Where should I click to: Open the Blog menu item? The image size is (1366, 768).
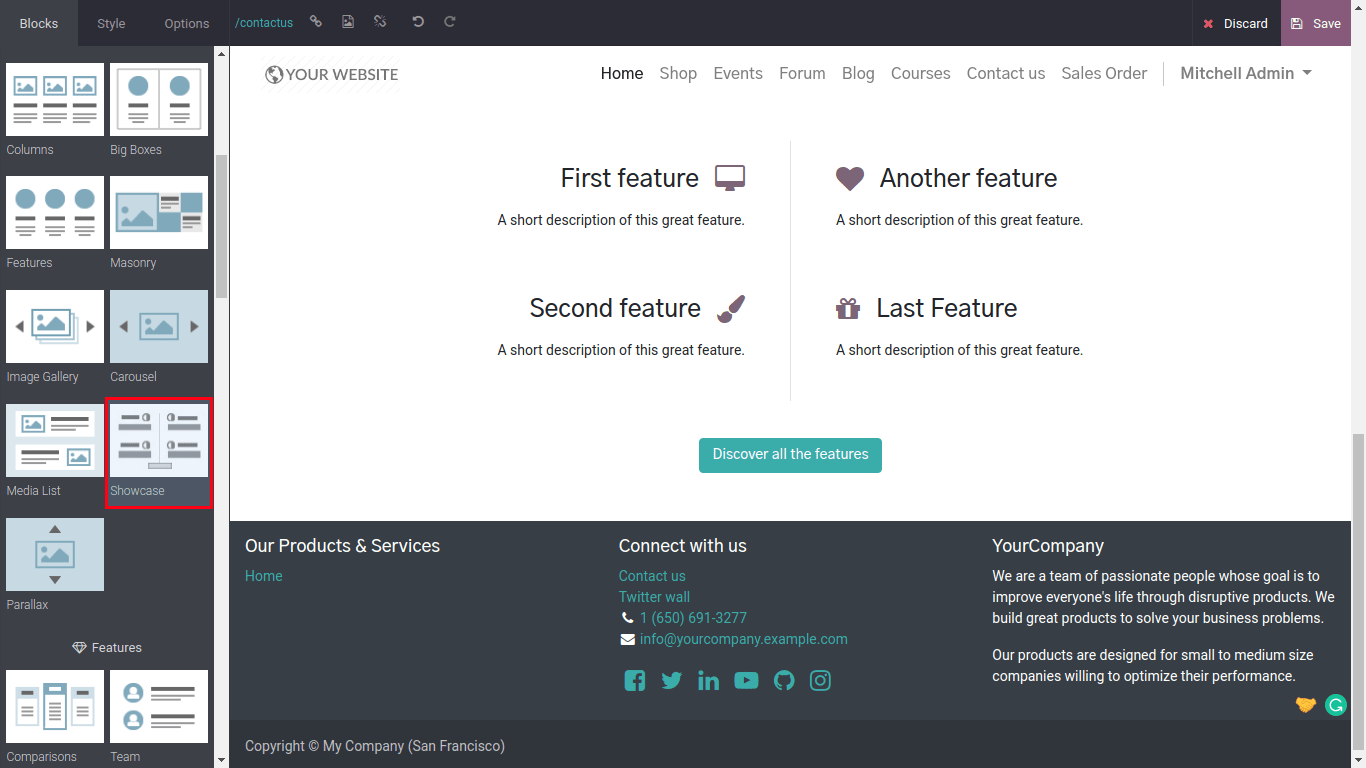pos(858,73)
